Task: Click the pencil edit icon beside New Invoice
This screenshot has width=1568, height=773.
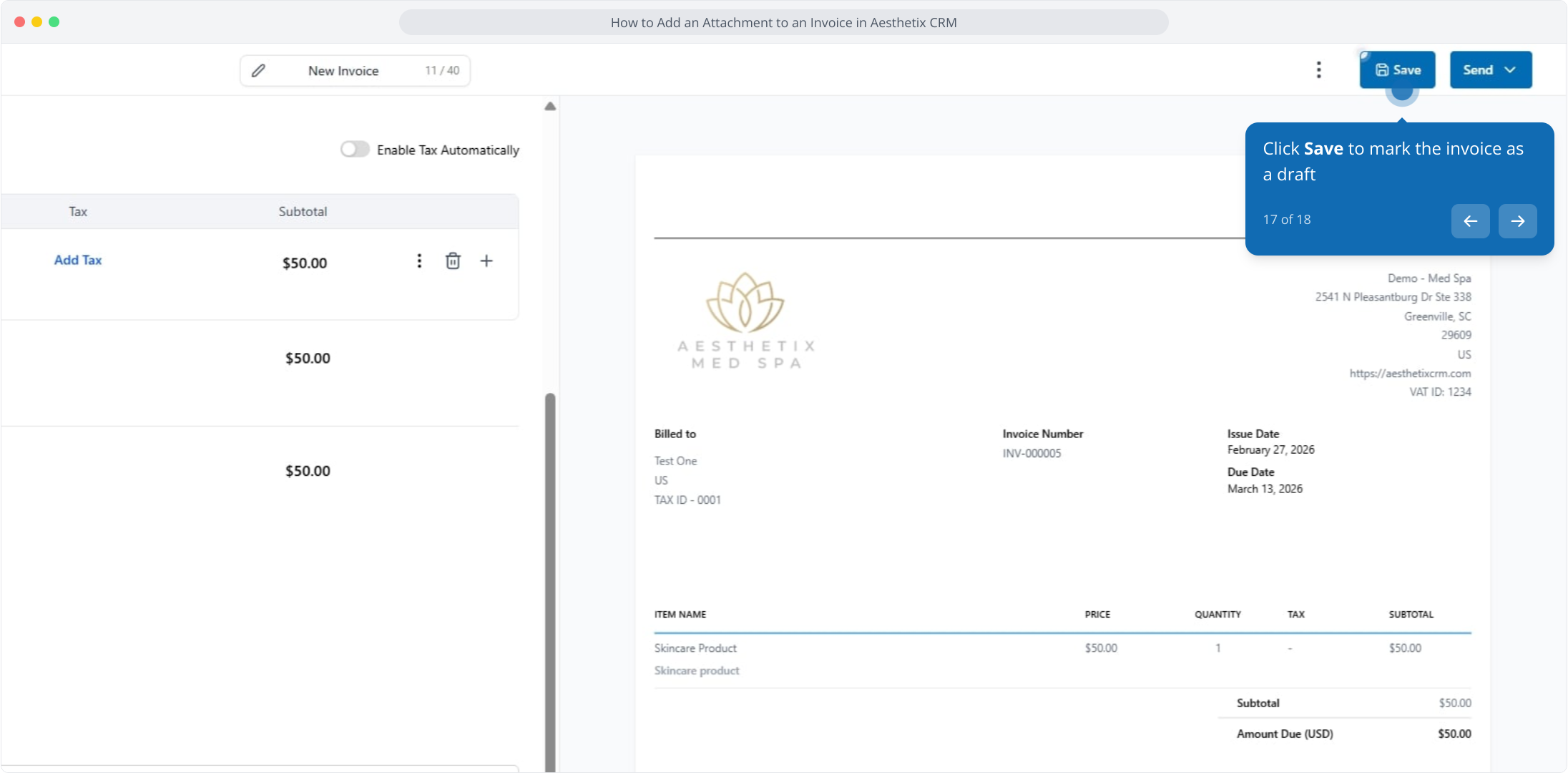Action: [258, 70]
